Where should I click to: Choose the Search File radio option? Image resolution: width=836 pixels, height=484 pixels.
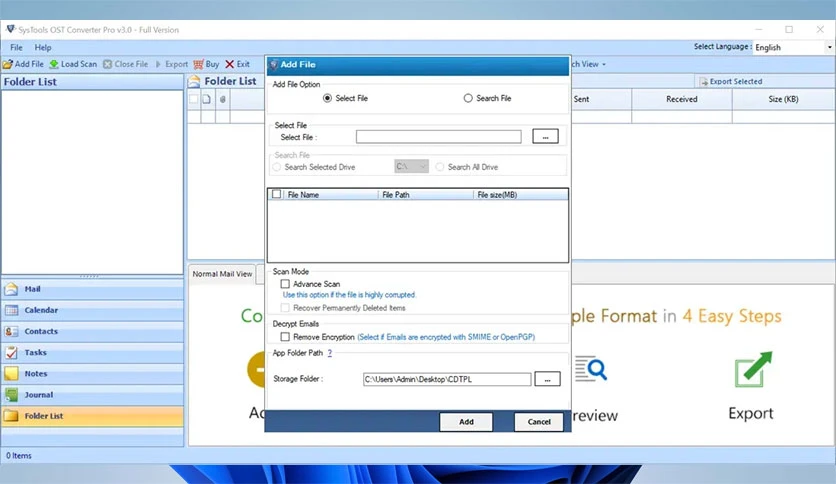[468, 98]
